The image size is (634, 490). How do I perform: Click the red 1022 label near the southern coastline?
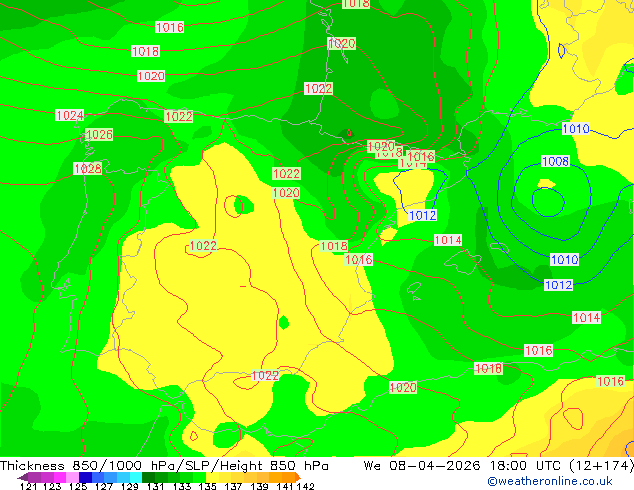(265, 375)
